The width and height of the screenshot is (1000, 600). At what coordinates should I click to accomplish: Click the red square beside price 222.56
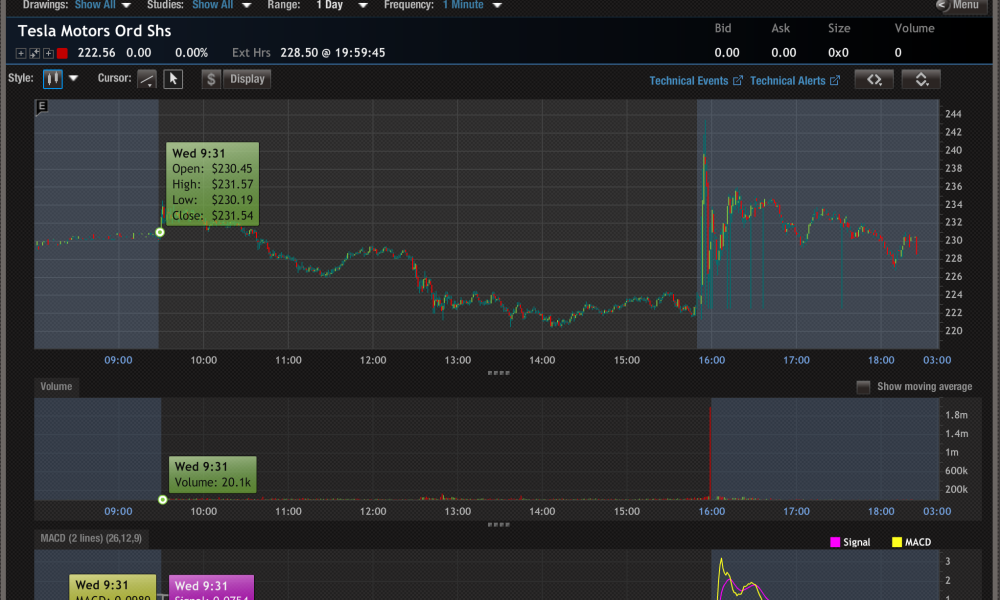click(x=62, y=53)
